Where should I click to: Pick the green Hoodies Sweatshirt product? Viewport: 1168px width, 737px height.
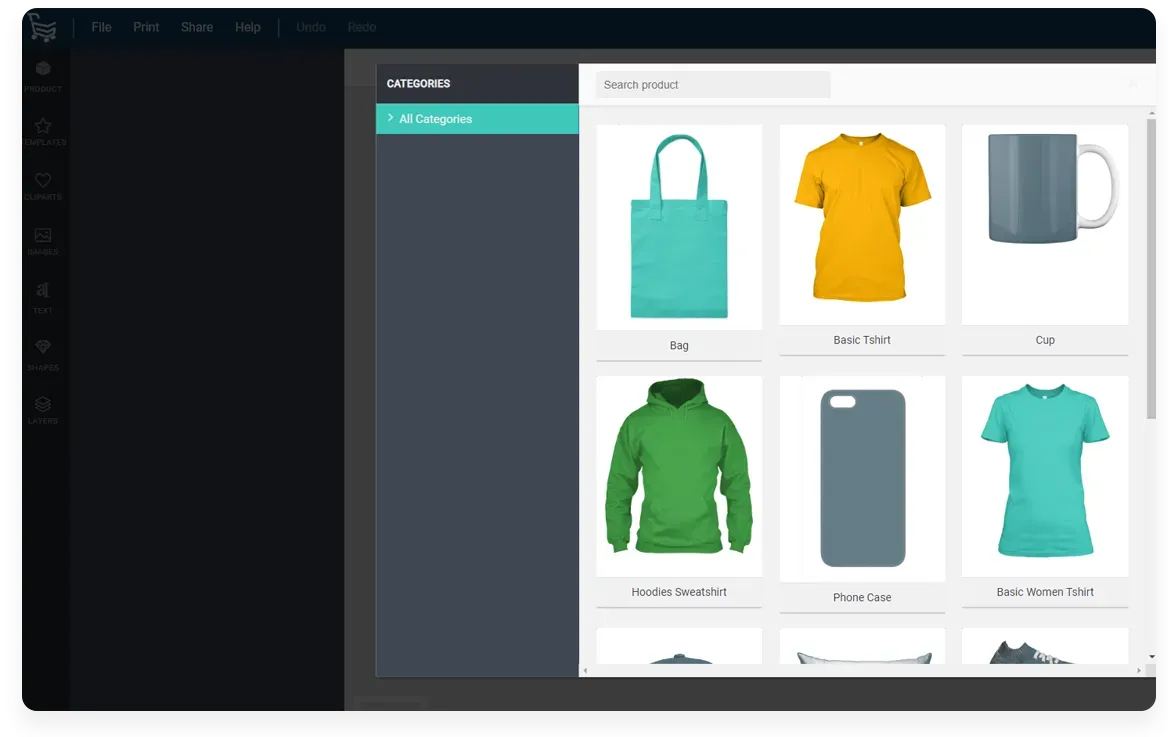pyautogui.click(x=679, y=476)
